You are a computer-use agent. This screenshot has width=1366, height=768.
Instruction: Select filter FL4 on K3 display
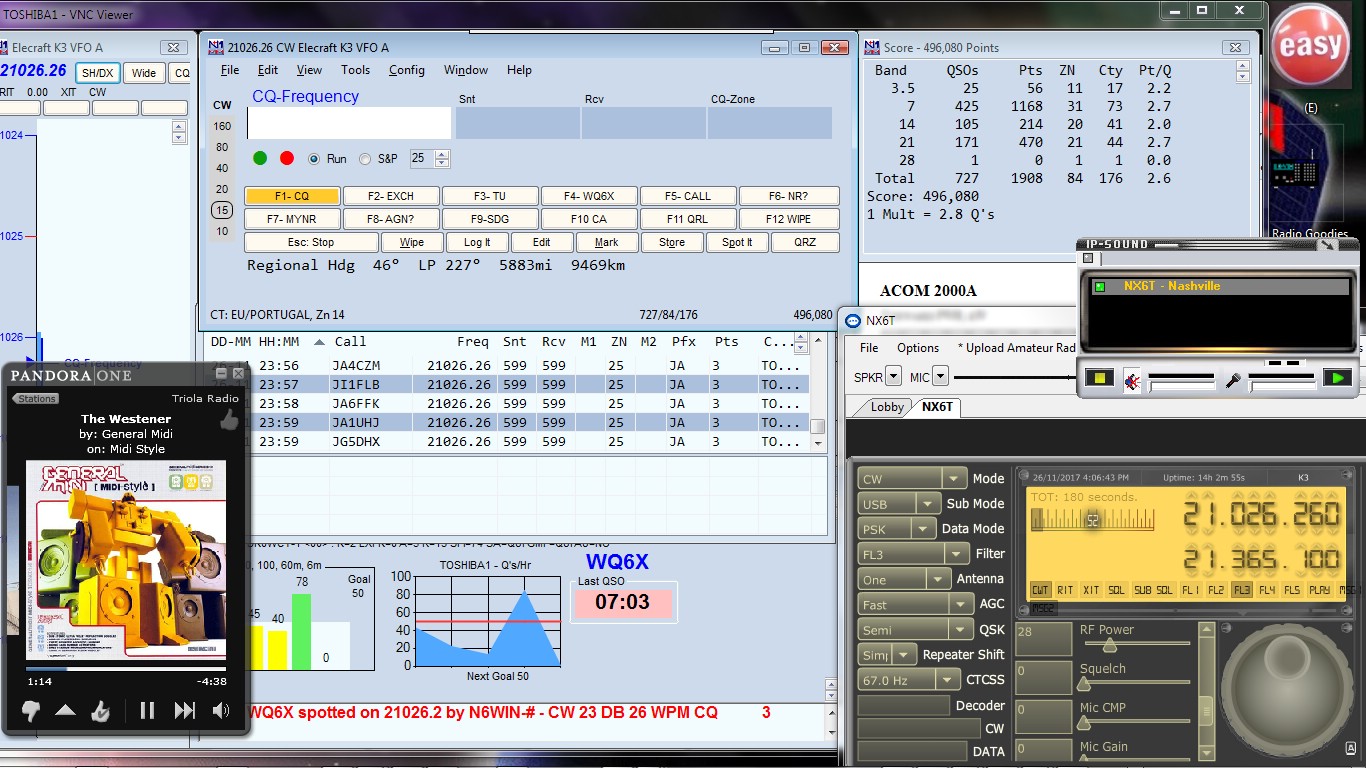[1267, 590]
